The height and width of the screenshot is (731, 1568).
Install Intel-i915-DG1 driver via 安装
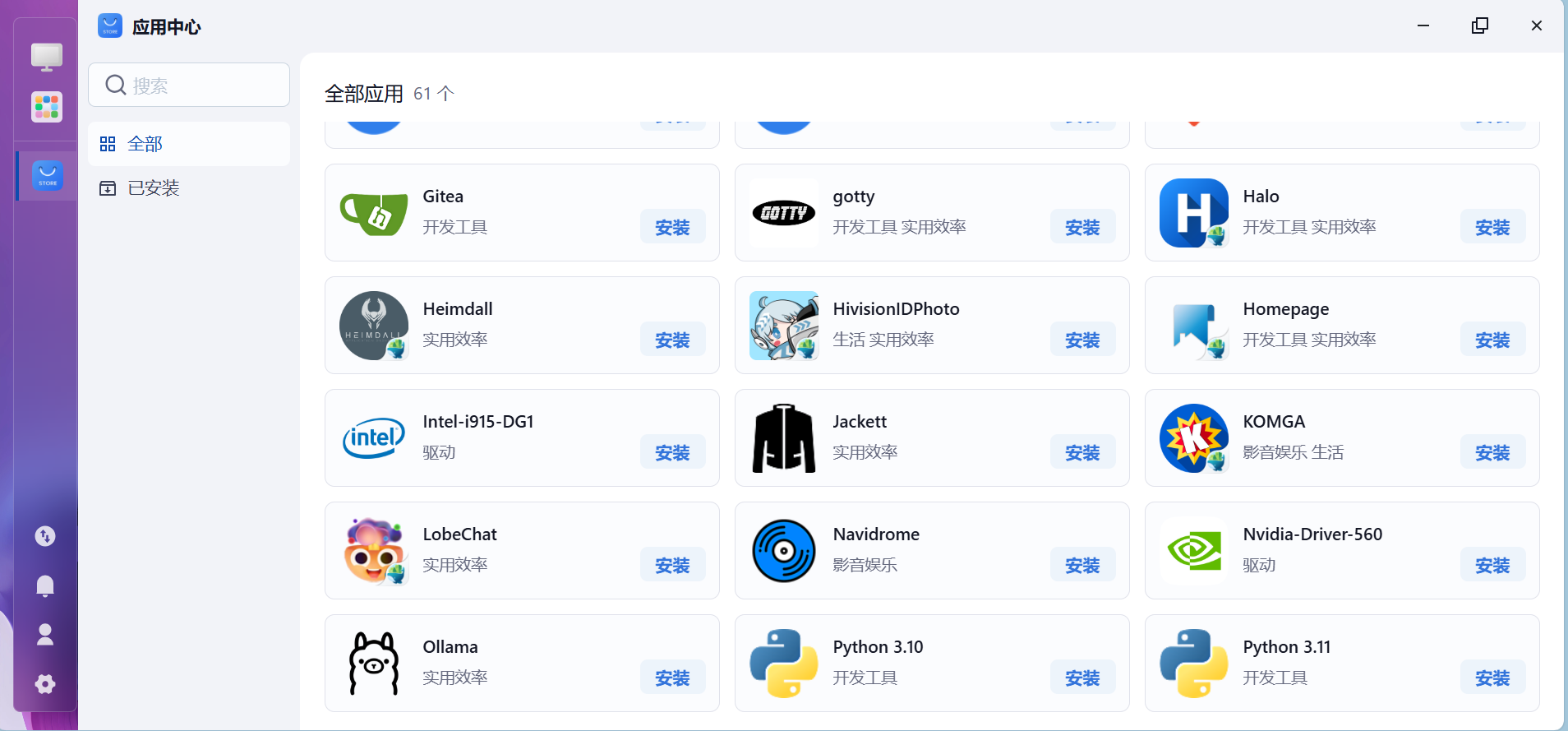[672, 452]
